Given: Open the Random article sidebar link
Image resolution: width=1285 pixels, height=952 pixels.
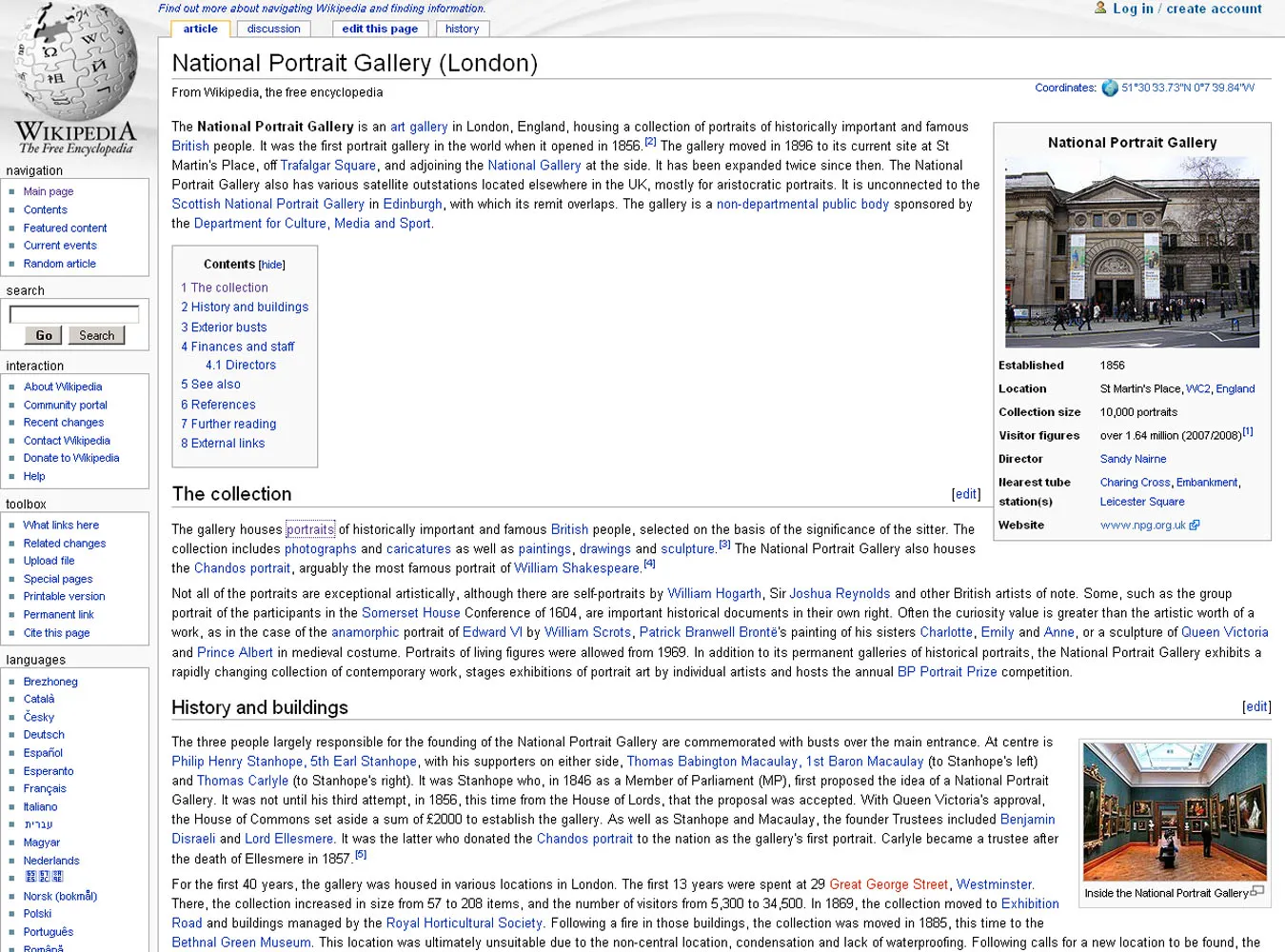Looking at the screenshot, I should click(x=59, y=264).
